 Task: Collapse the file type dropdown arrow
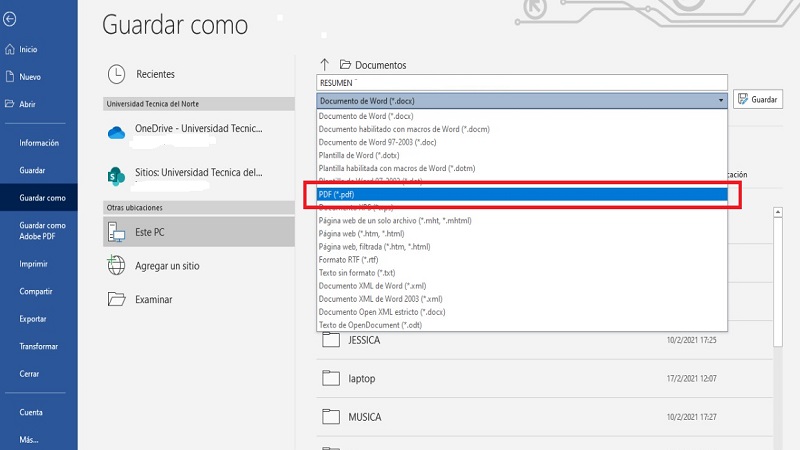[720, 101]
